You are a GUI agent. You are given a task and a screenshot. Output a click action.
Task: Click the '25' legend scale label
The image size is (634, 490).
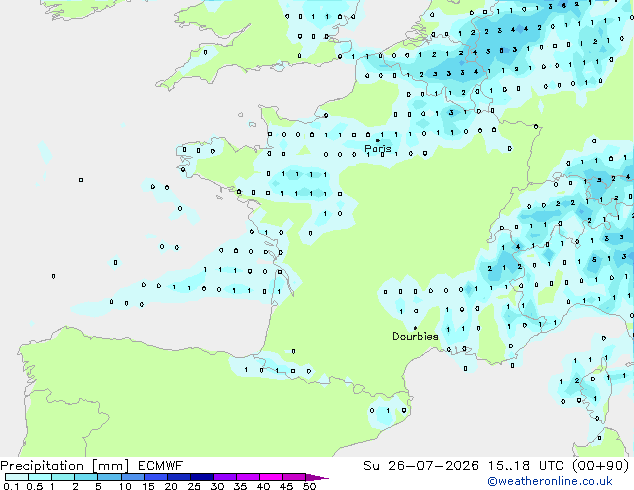194,486
